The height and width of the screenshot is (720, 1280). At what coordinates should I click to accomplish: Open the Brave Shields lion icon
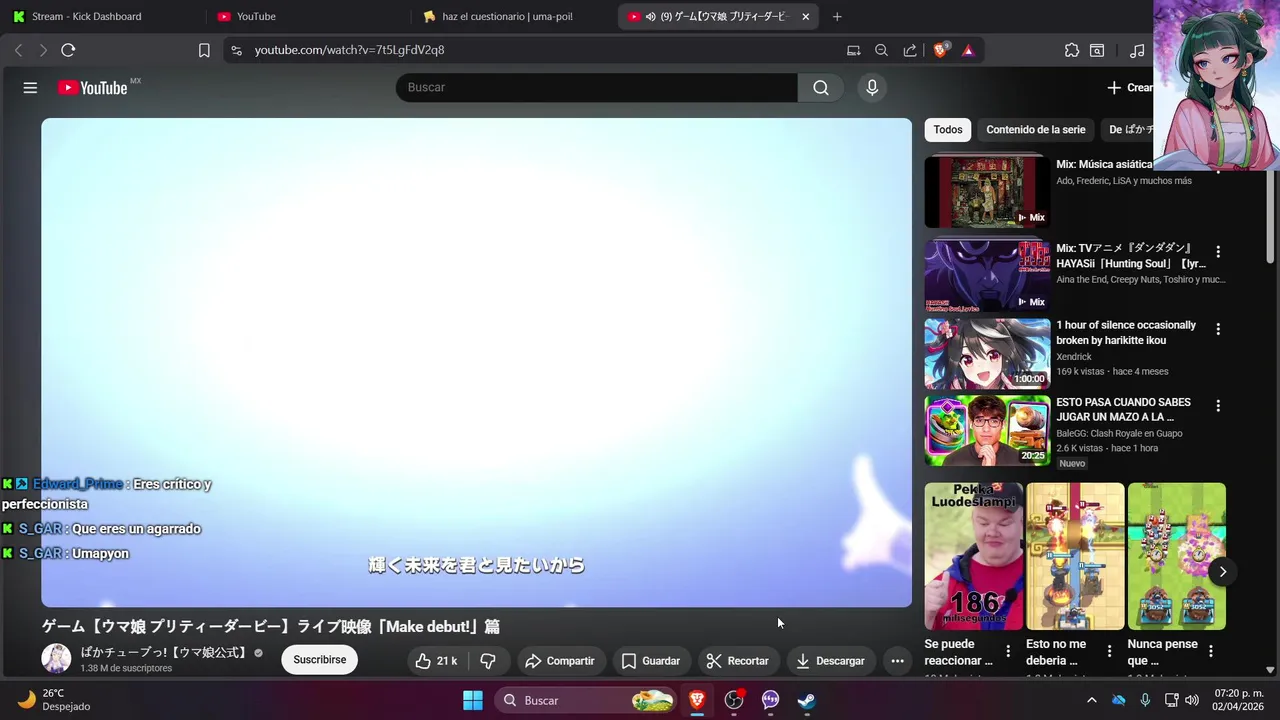click(x=940, y=50)
